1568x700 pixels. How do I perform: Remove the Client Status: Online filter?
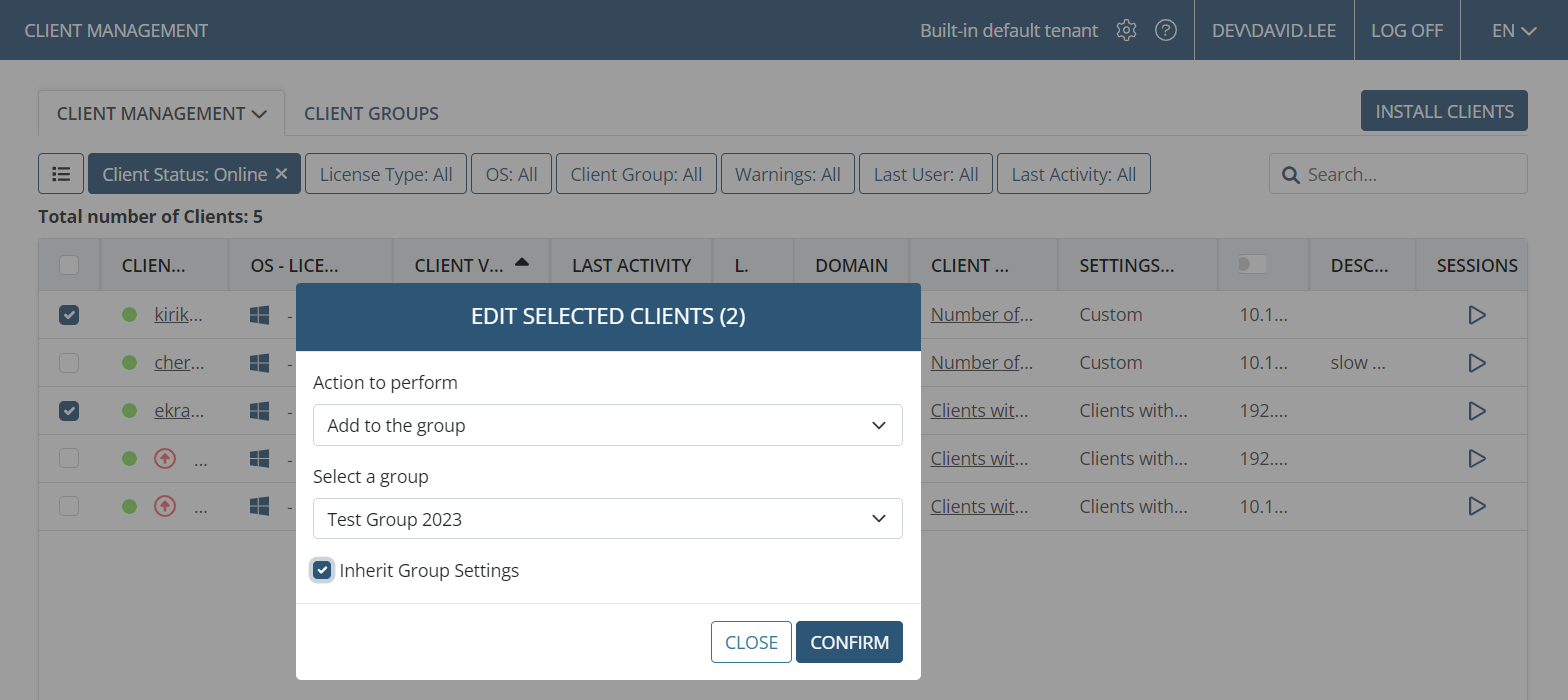281,174
